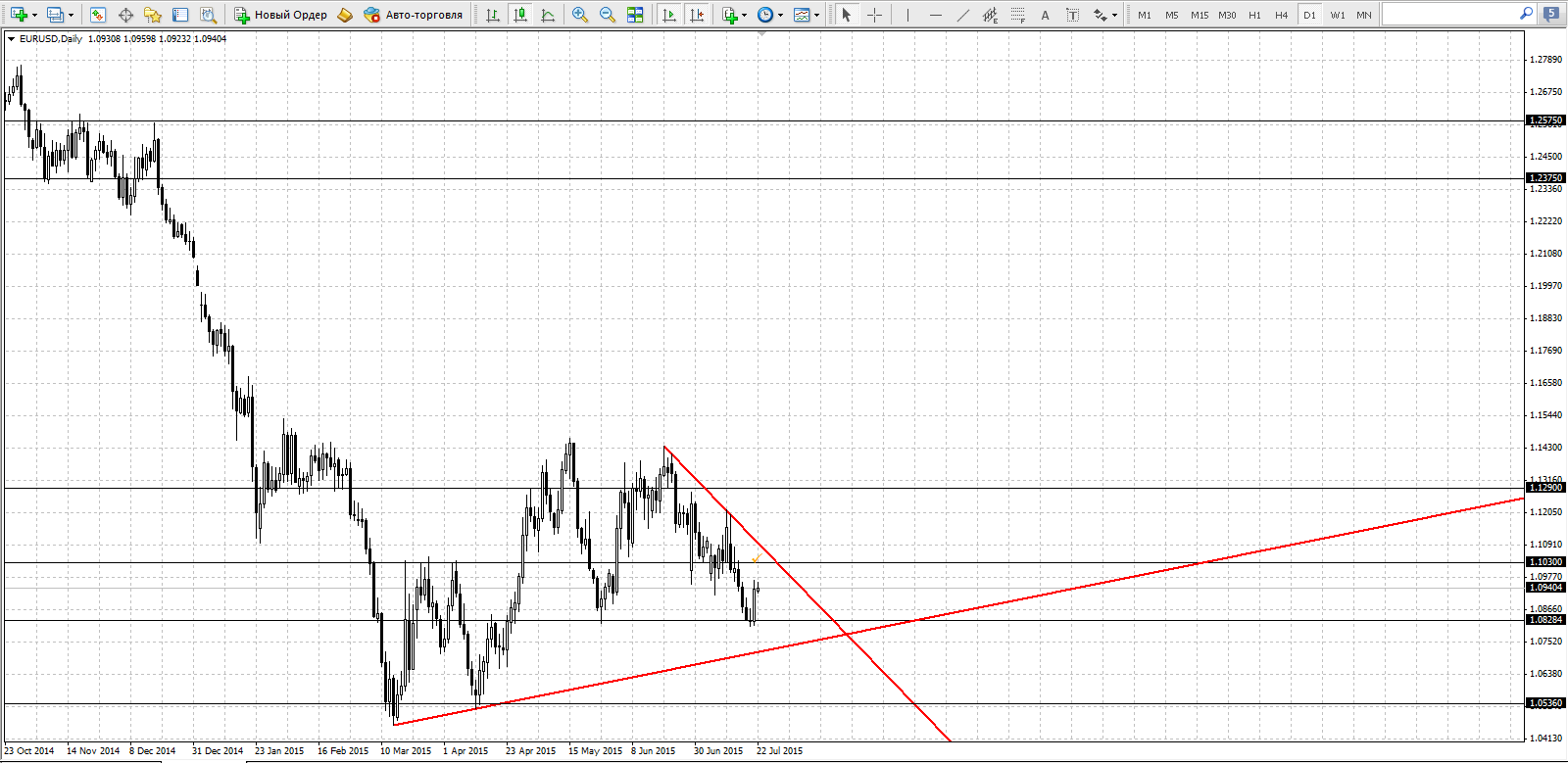This screenshot has height=763, width=1568.
Task: Click the search magnifier icon
Action: click(x=1526, y=14)
